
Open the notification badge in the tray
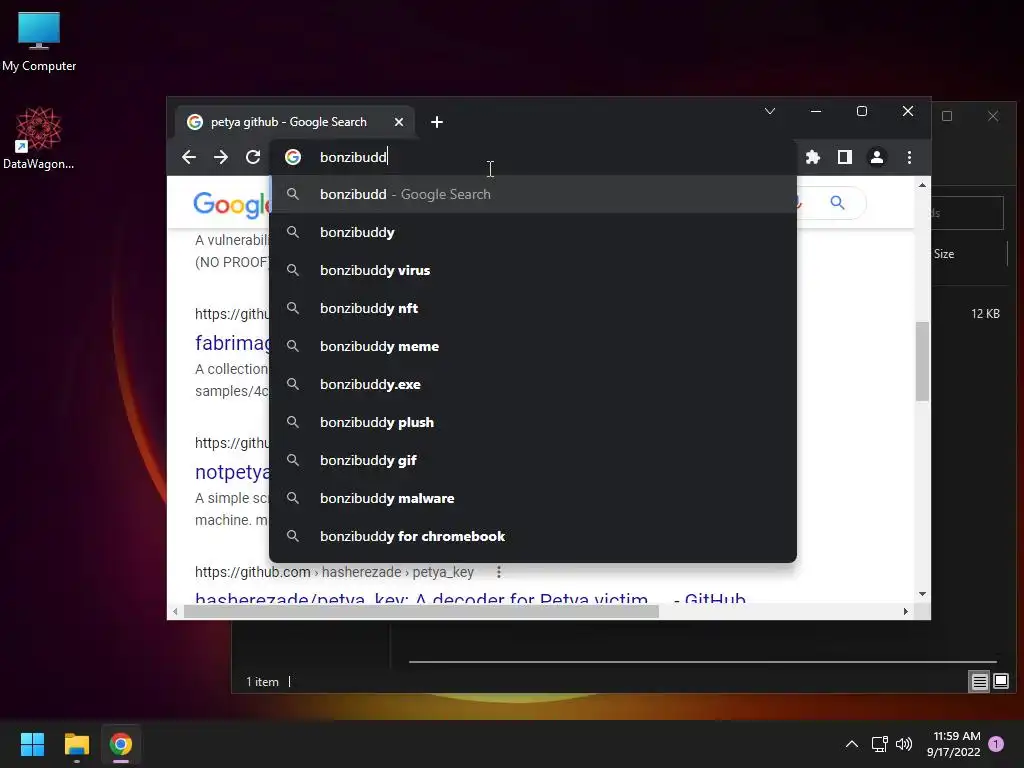click(x=996, y=744)
